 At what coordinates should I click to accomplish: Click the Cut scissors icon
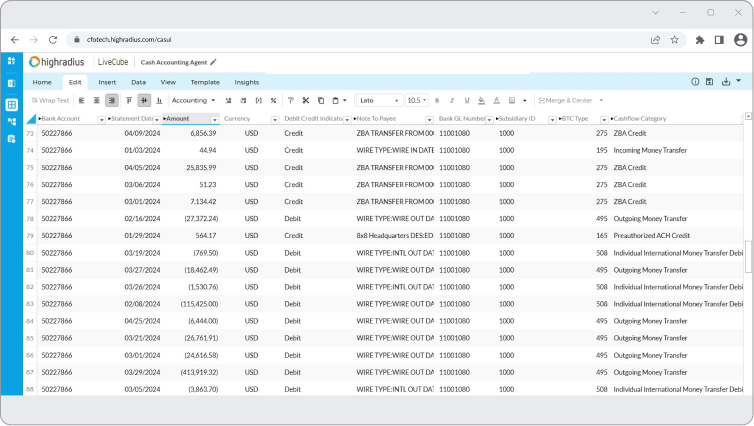point(305,100)
